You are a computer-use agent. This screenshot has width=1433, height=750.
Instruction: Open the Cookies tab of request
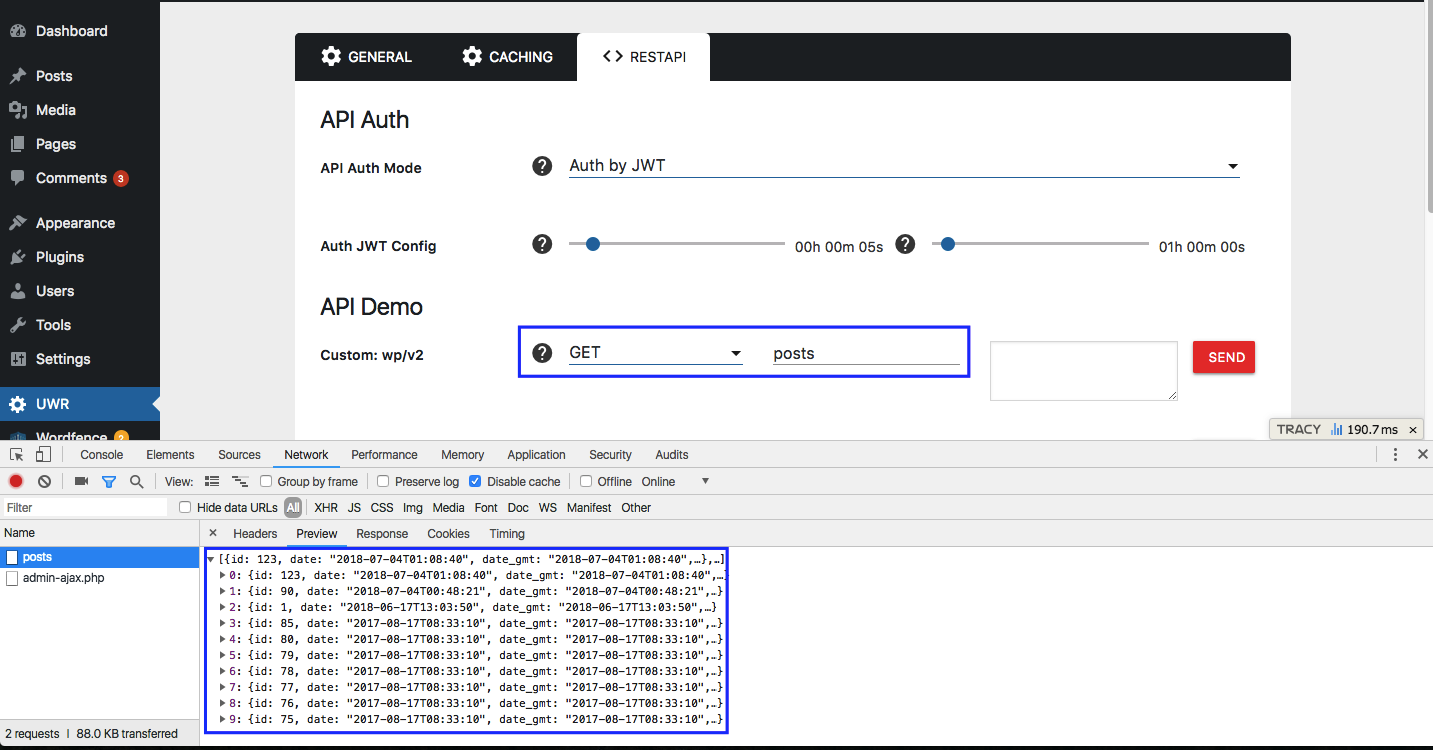448,533
